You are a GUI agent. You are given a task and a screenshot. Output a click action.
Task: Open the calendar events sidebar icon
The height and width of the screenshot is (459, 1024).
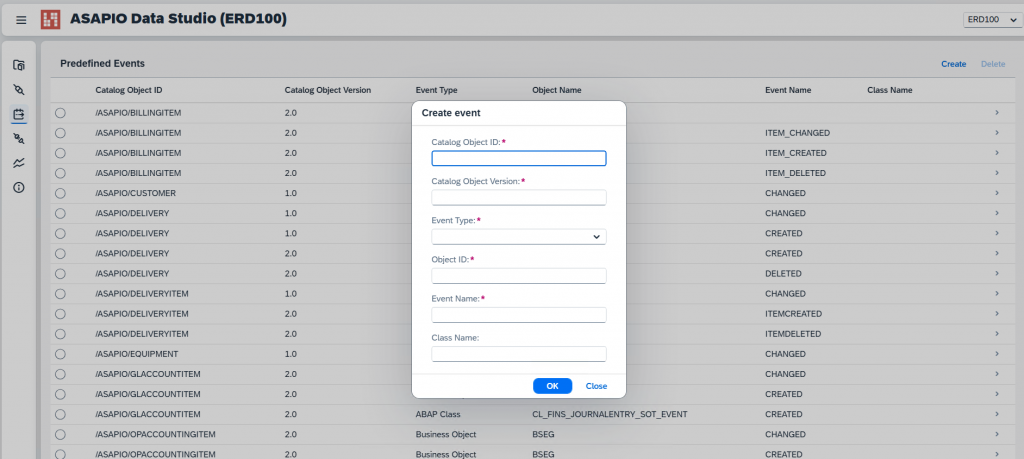pyautogui.click(x=19, y=114)
